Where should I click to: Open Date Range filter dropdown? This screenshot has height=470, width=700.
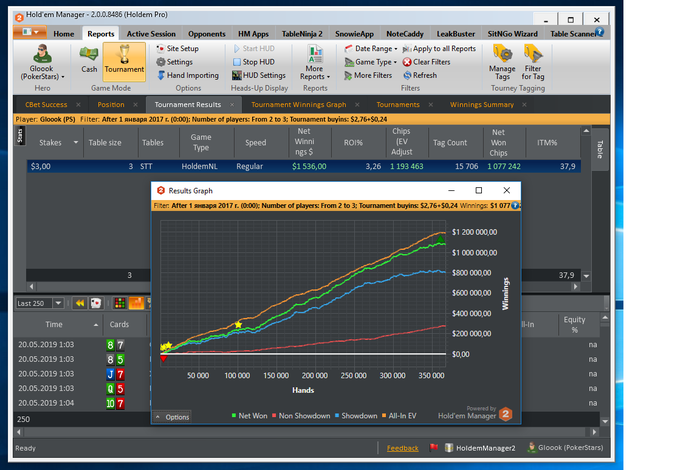pyautogui.click(x=371, y=48)
